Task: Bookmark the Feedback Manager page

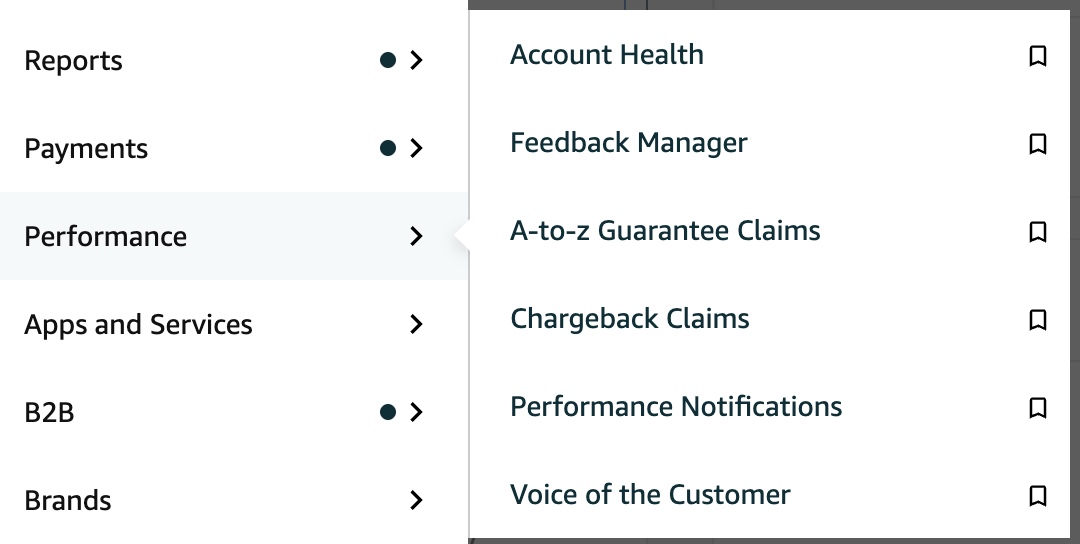Action: [1038, 144]
